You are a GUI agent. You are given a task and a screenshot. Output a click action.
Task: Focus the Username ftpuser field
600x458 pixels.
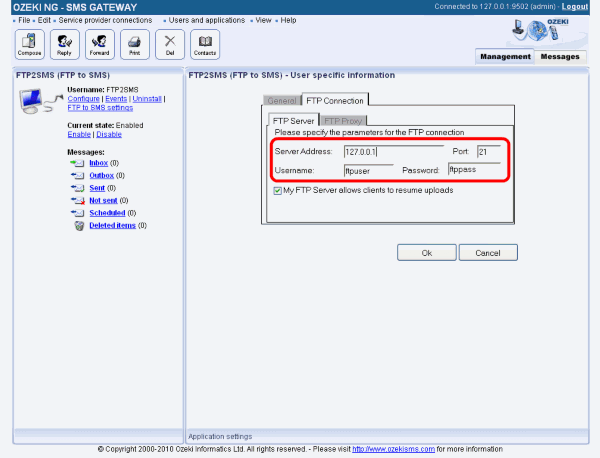pos(369,171)
